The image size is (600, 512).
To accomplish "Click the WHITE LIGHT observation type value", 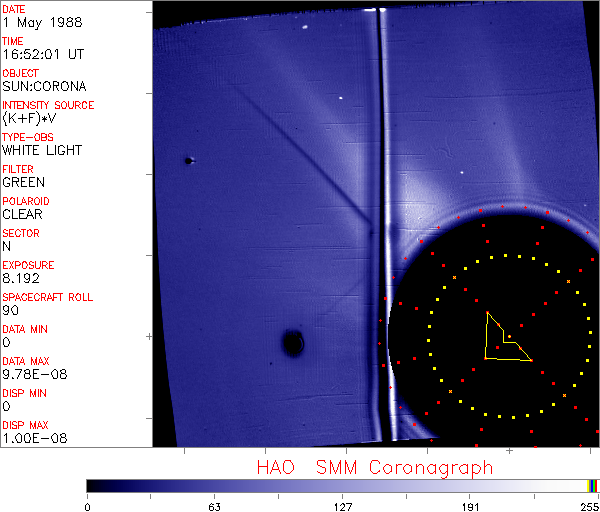I will pyautogui.click(x=42, y=151).
